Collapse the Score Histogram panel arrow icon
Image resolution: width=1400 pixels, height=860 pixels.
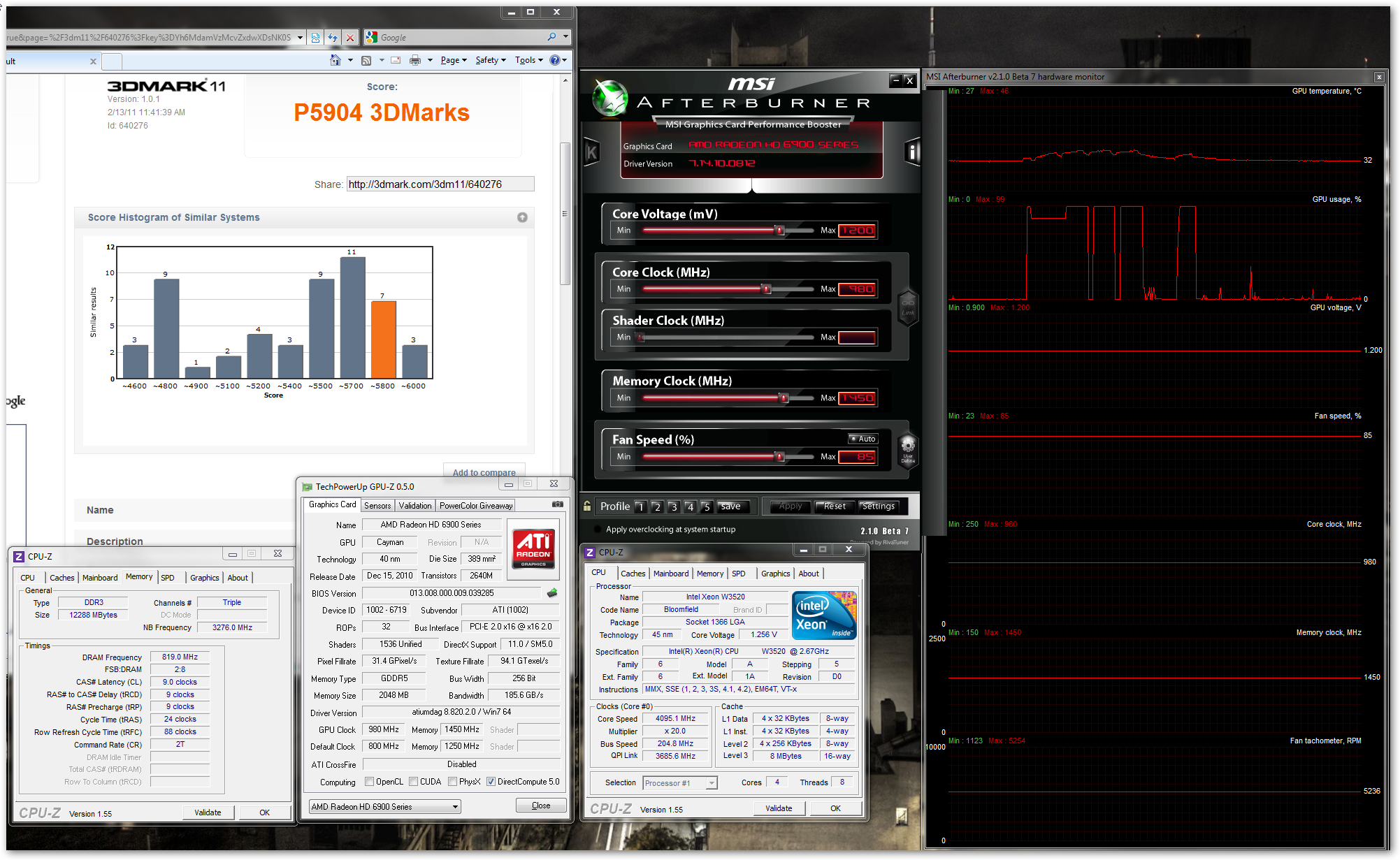point(522,217)
